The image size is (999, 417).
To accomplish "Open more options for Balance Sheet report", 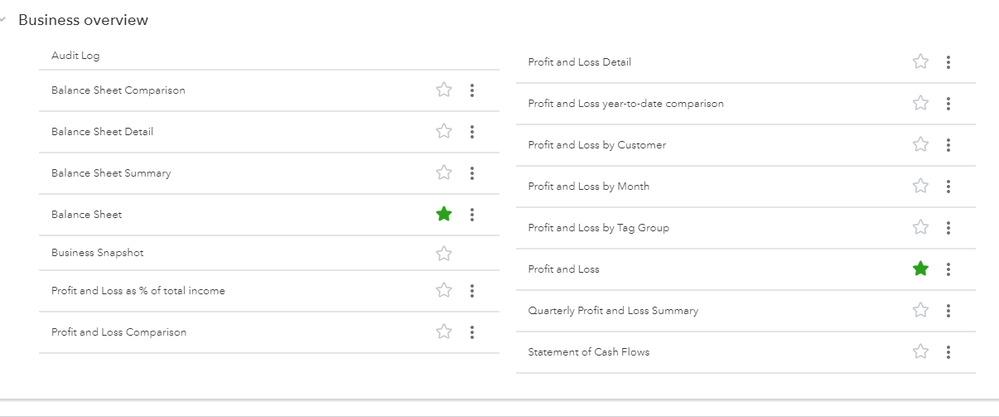I will tap(472, 214).
